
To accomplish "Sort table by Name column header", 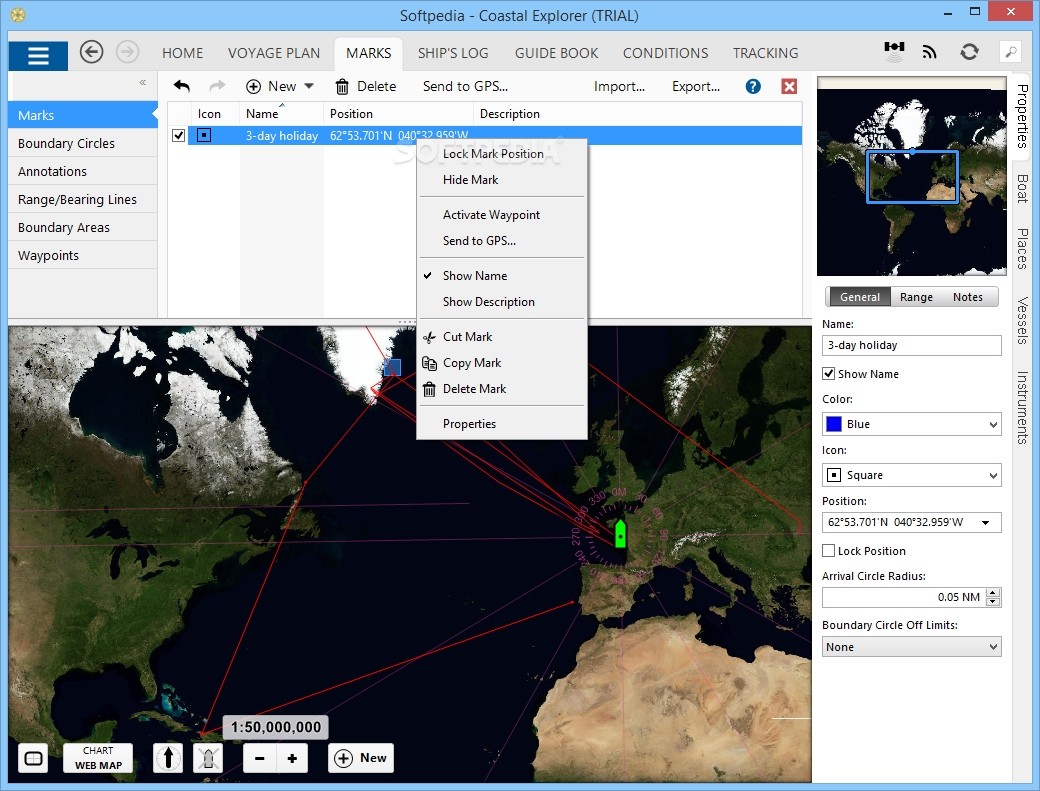I will tap(281, 113).
